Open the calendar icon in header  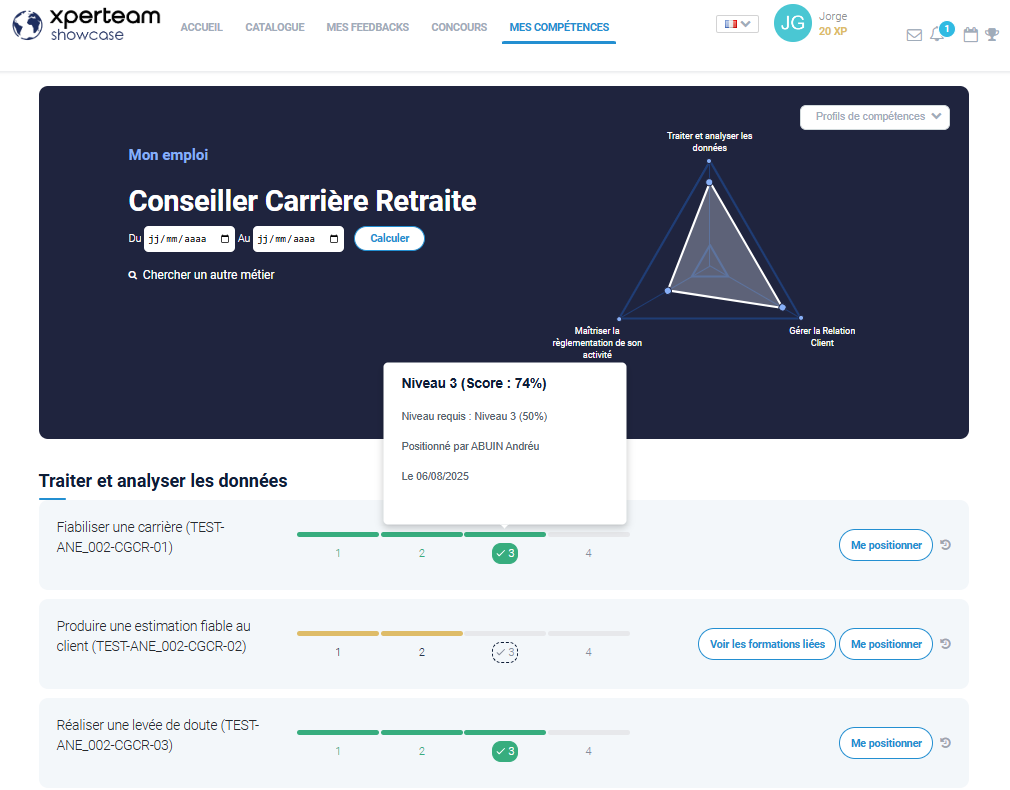pyautogui.click(x=970, y=35)
